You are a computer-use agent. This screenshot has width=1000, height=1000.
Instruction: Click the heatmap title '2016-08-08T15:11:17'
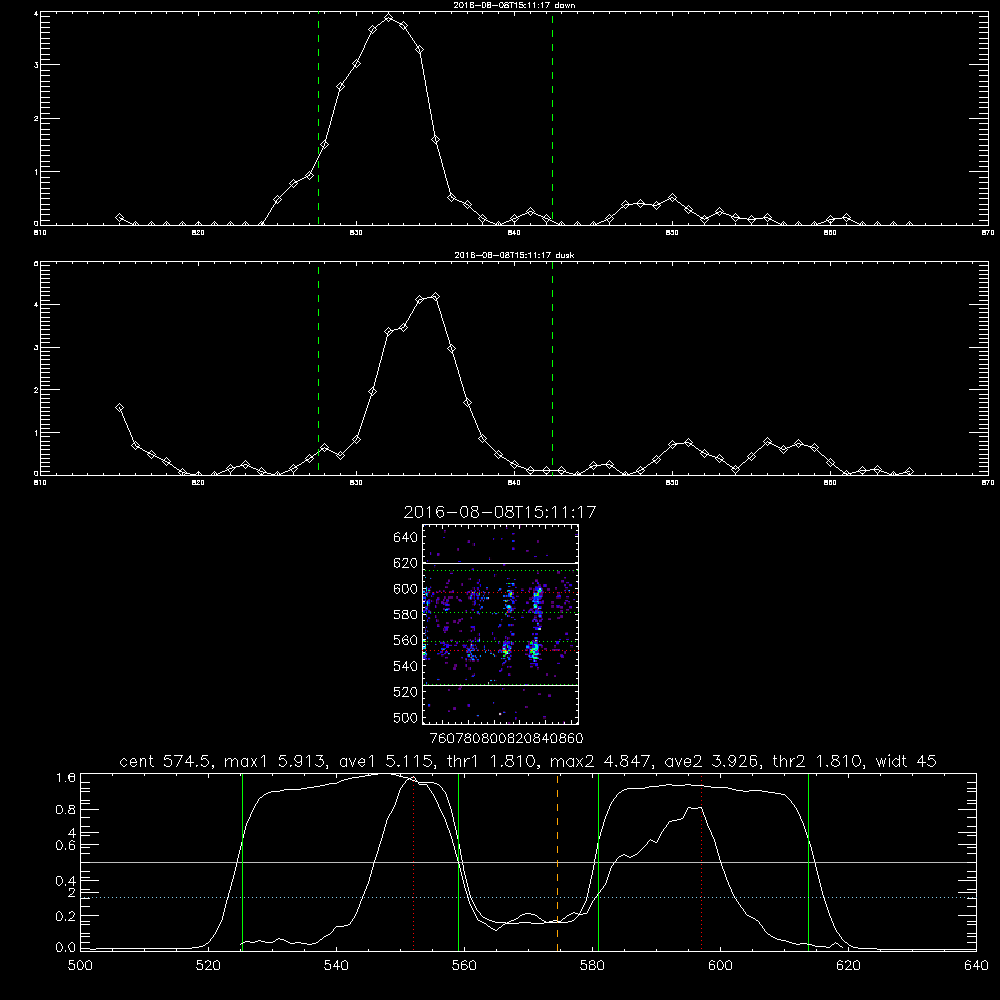click(500, 512)
